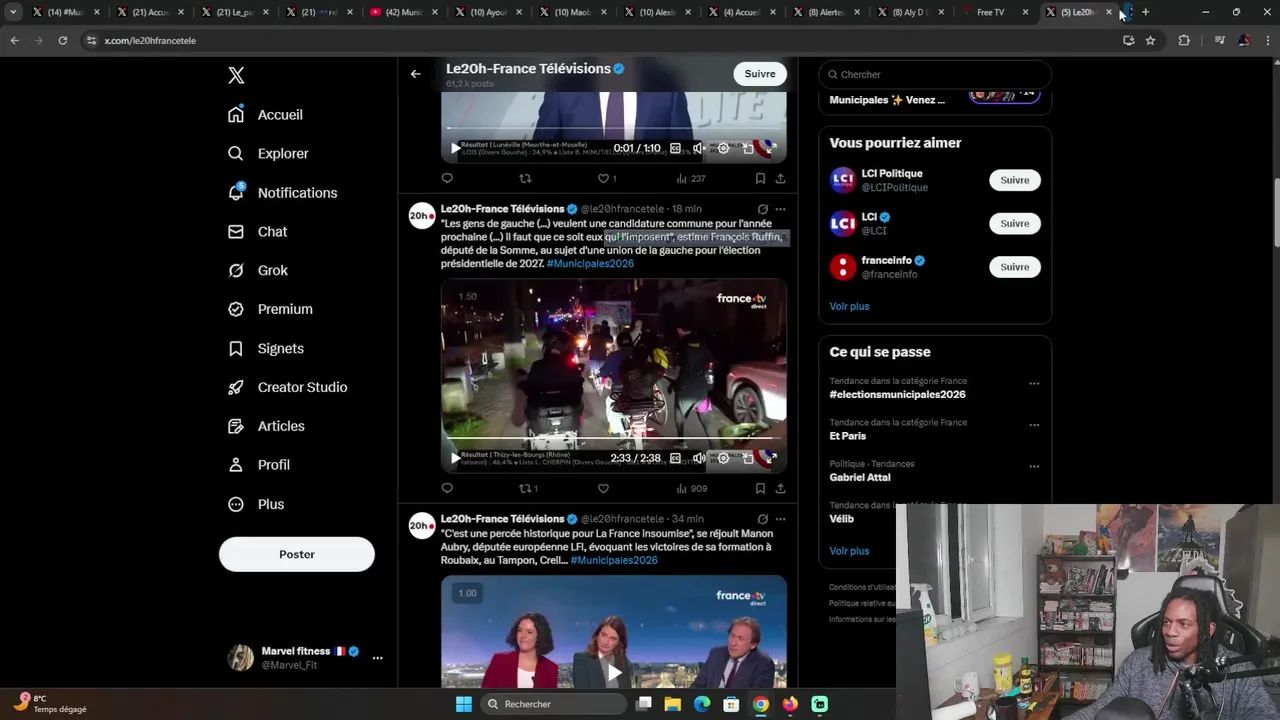The image size is (1280, 720).
Task: Open settings gear on the 2:38 video
Action: (723, 458)
